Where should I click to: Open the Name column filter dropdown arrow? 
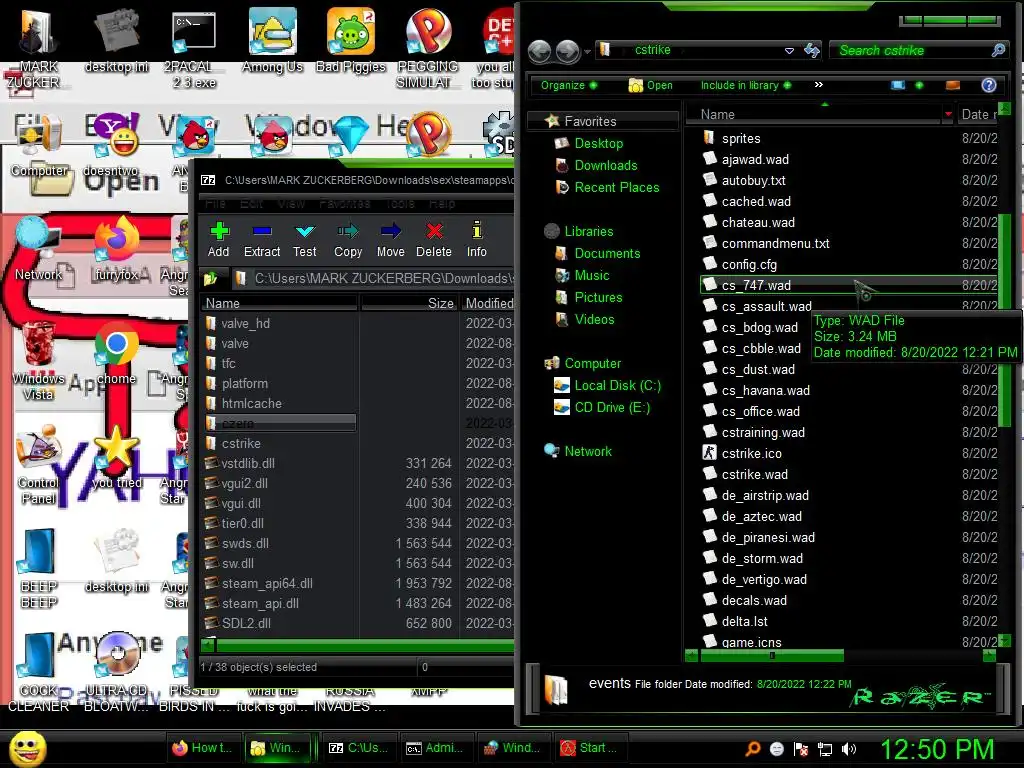pyautogui.click(x=948, y=114)
